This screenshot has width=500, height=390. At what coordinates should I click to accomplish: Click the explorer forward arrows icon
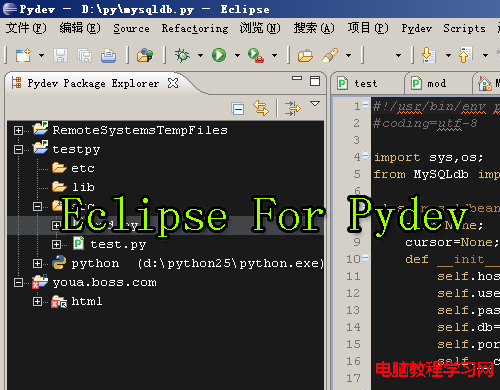coord(292,108)
